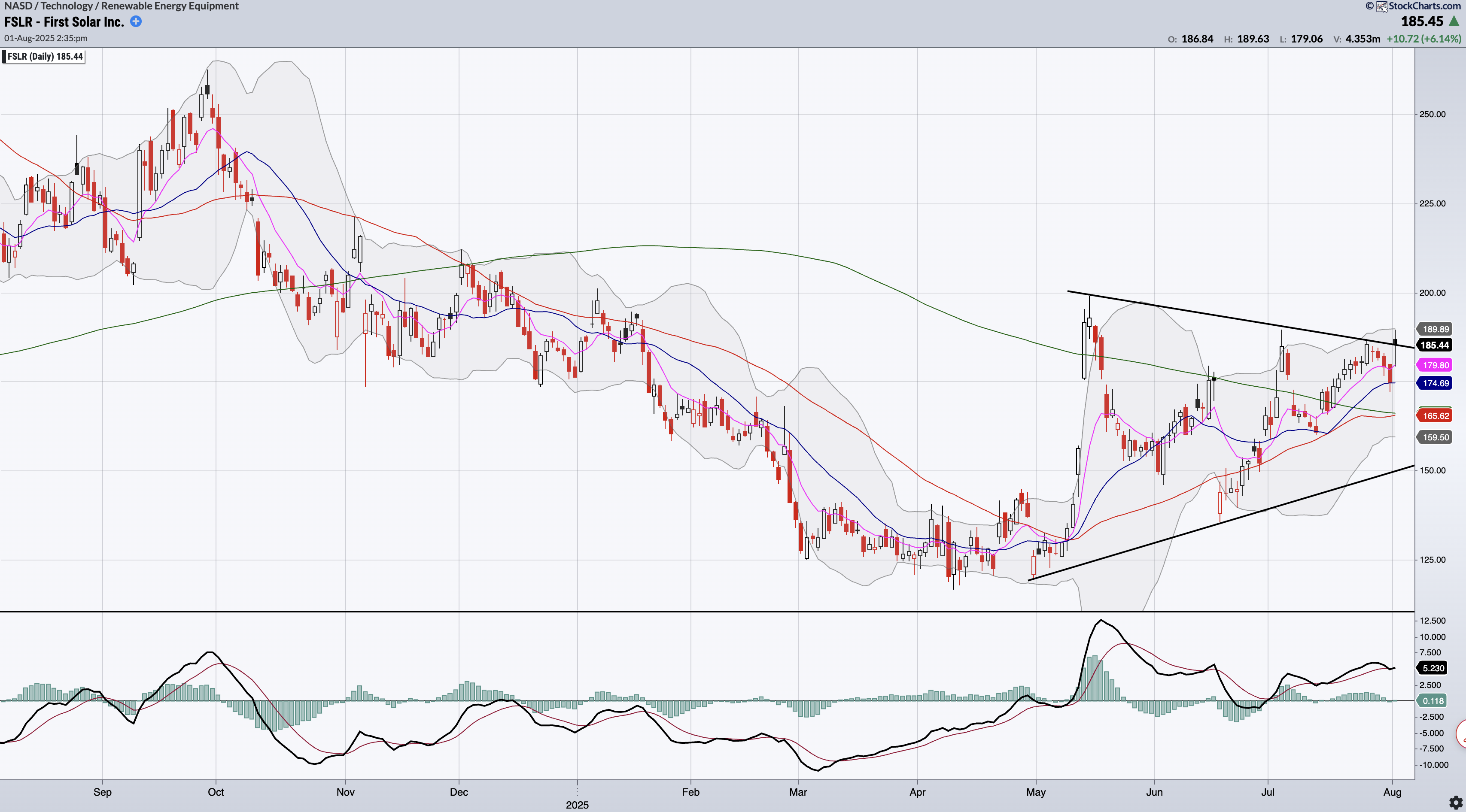Image resolution: width=1466 pixels, height=812 pixels.
Task: Click the red 165.62 moving average label
Action: click(1435, 416)
